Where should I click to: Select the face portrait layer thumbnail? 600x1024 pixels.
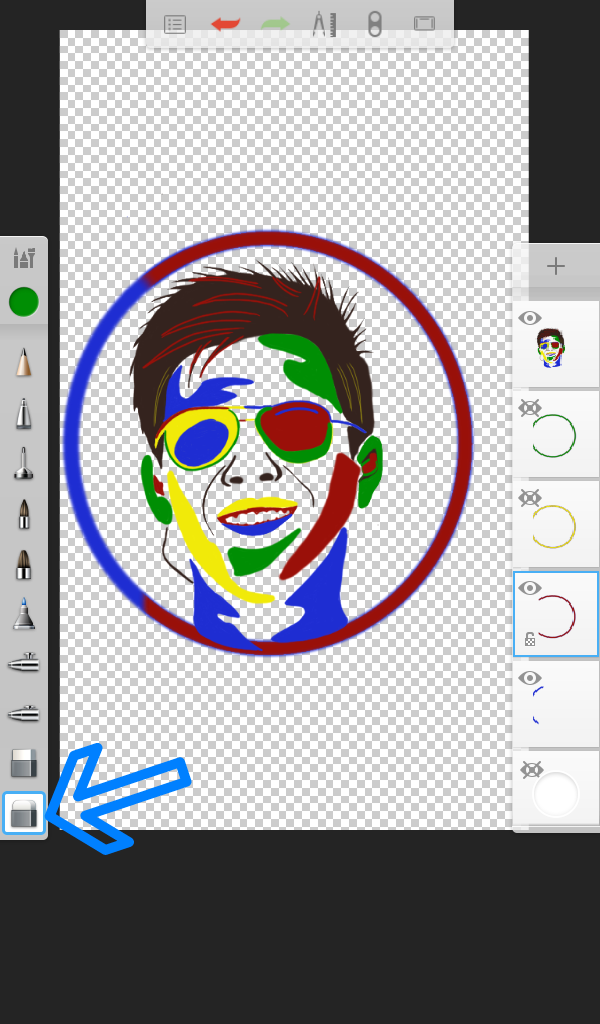tap(550, 348)
